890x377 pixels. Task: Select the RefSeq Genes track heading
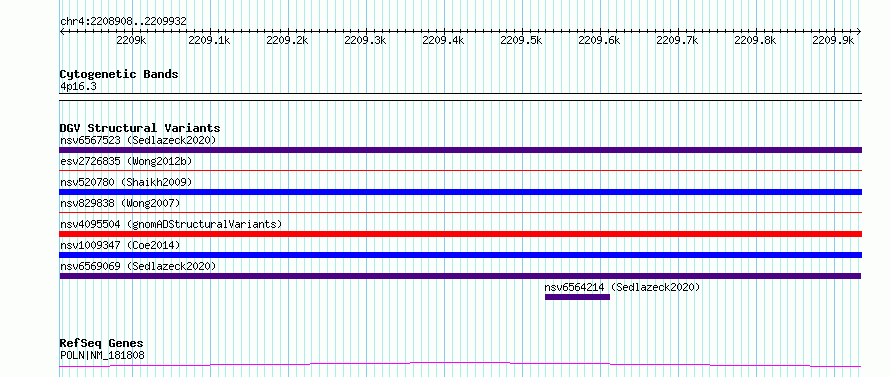click(102, 344)
